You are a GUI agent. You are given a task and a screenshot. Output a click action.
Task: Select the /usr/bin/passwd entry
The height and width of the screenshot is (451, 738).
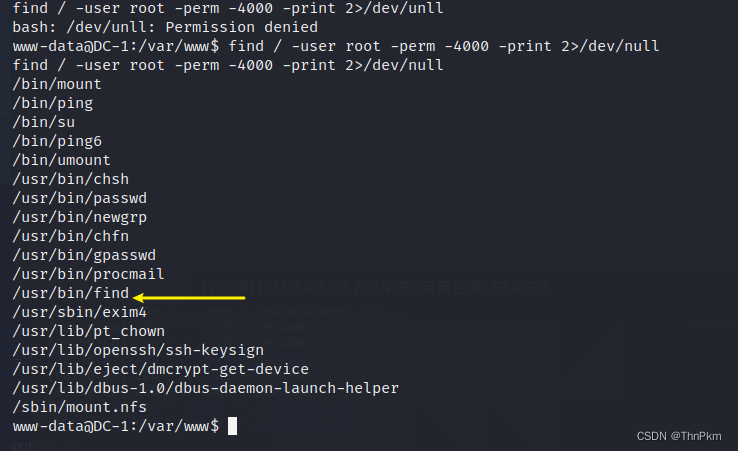(x=79, y=198)
